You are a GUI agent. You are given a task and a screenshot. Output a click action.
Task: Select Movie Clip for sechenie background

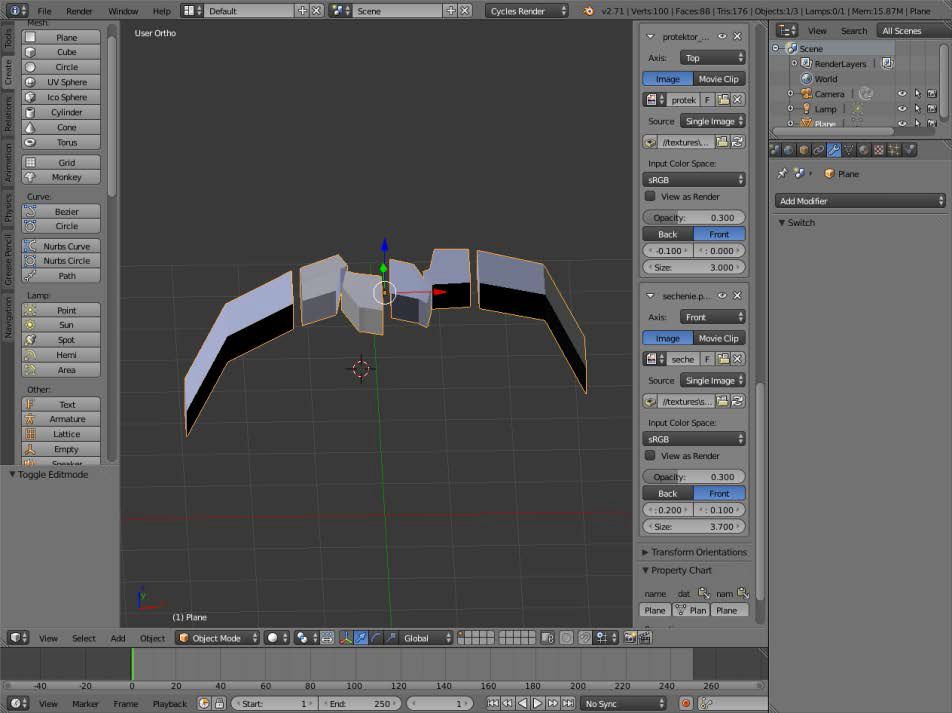pyautogui.click(x=718, y=338)
